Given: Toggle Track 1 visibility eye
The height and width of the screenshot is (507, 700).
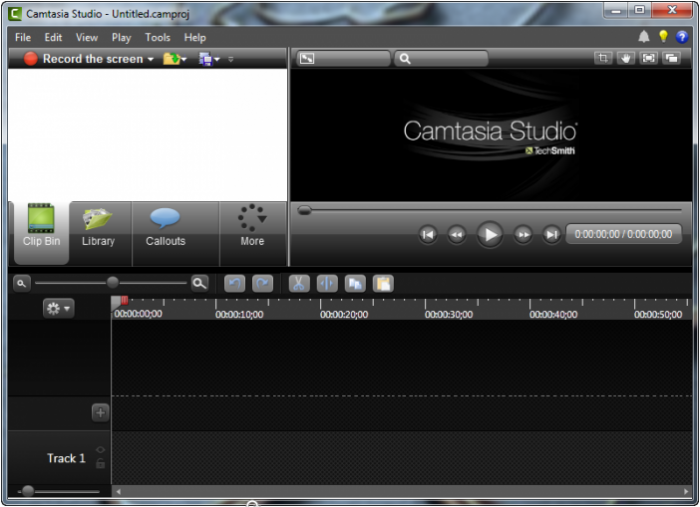Looking at the screenshot, I should point(100,450).
